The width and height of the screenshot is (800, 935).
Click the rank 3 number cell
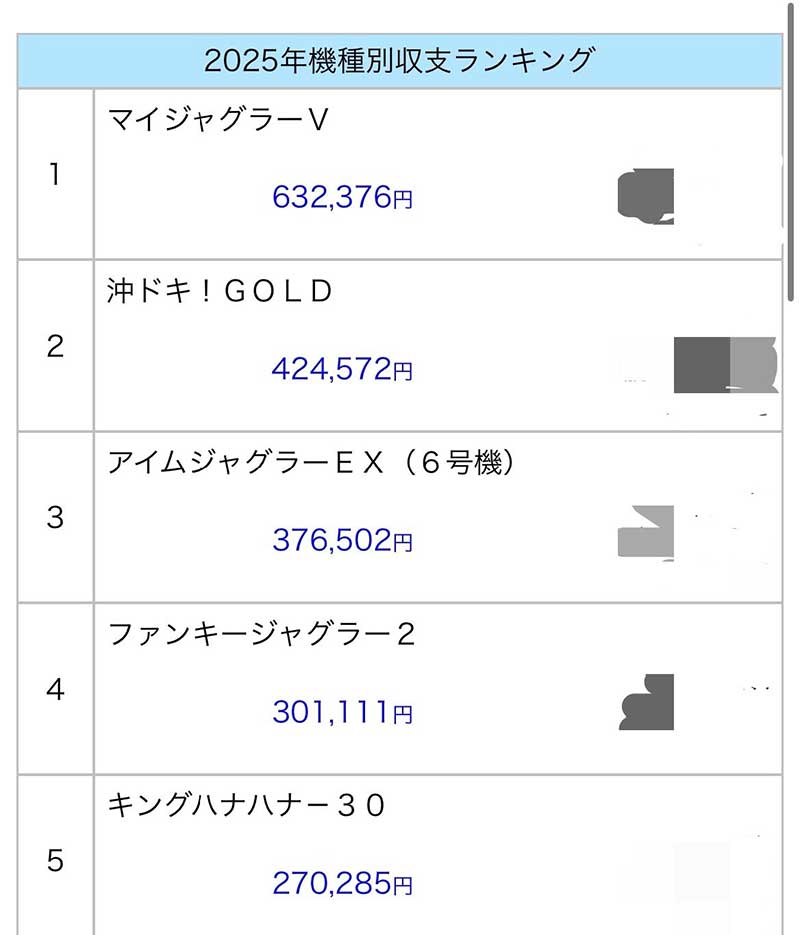click(55, 517)
